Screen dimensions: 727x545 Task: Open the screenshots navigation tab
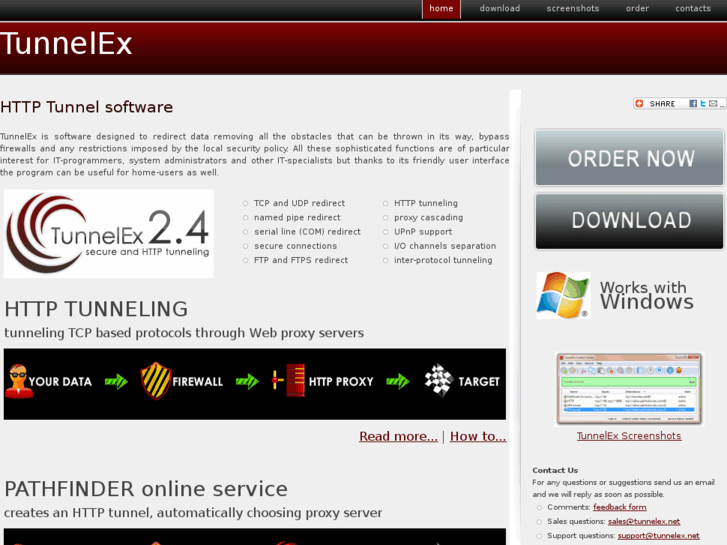click(x=573, y=9)
